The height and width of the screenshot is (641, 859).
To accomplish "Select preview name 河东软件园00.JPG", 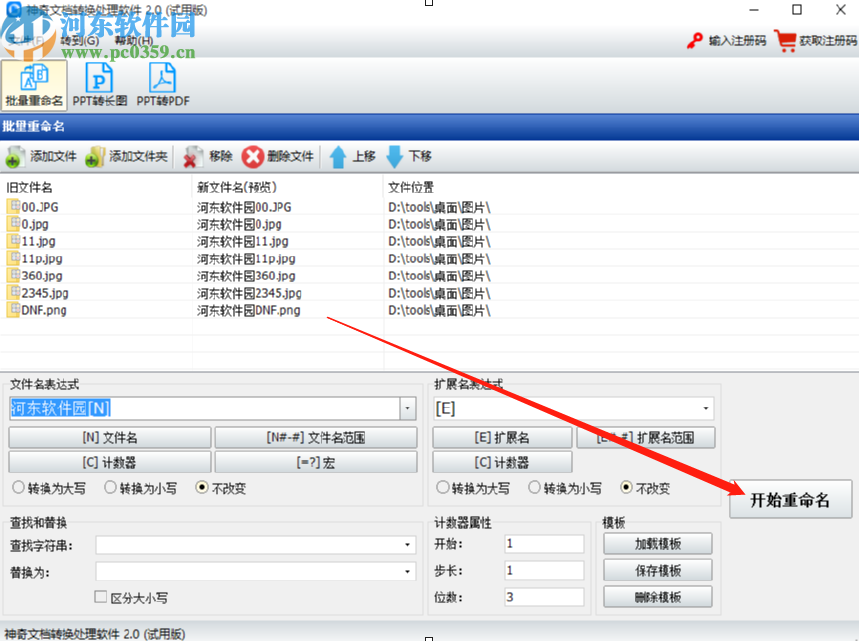I will click(x=244, y=207).
